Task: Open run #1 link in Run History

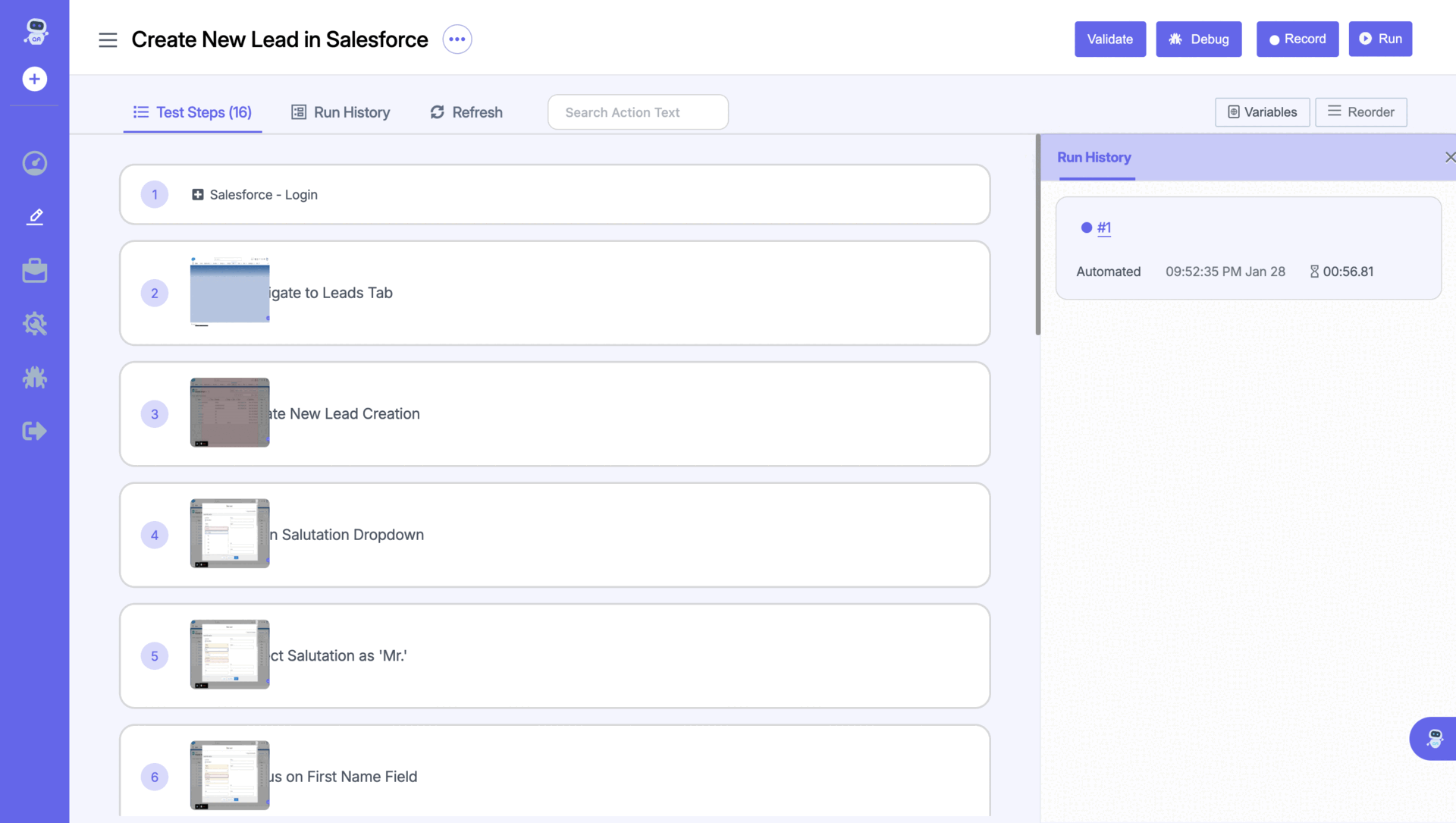Action: [1103, 228]
